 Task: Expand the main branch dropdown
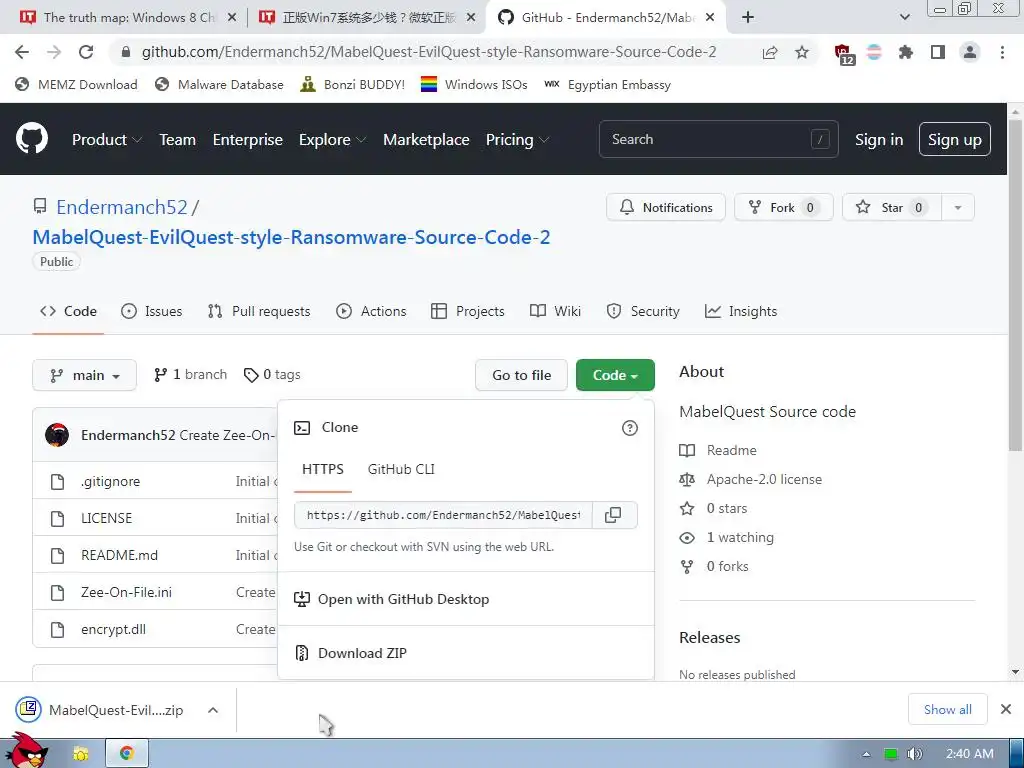coord(84,375)
